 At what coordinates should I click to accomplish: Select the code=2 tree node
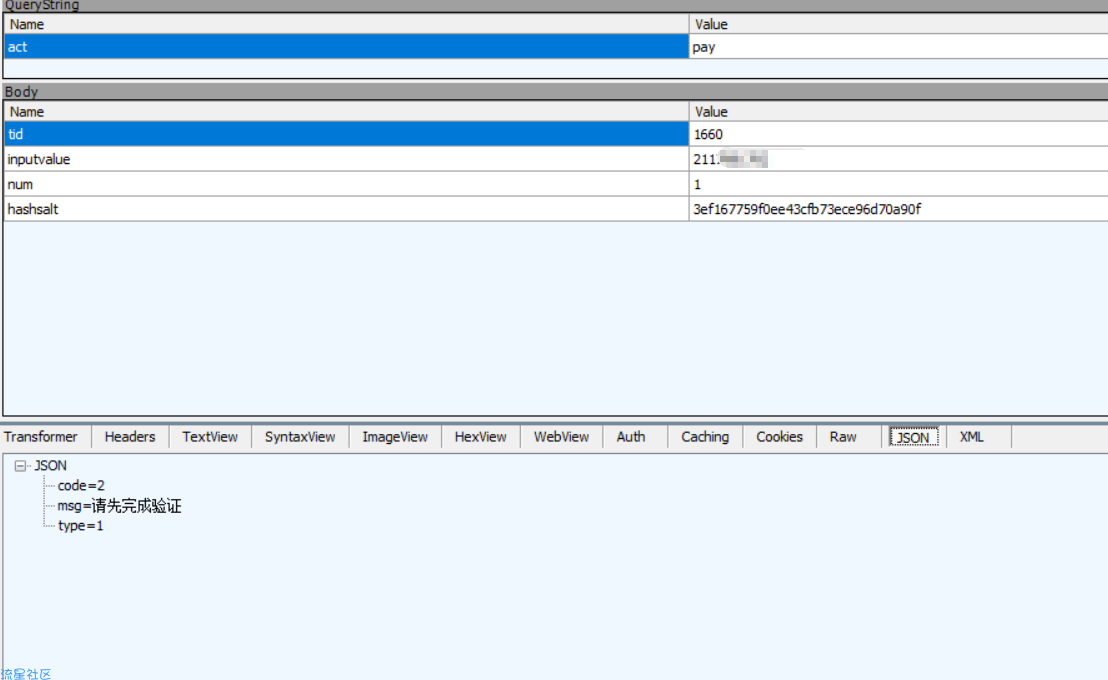[81, 486]
